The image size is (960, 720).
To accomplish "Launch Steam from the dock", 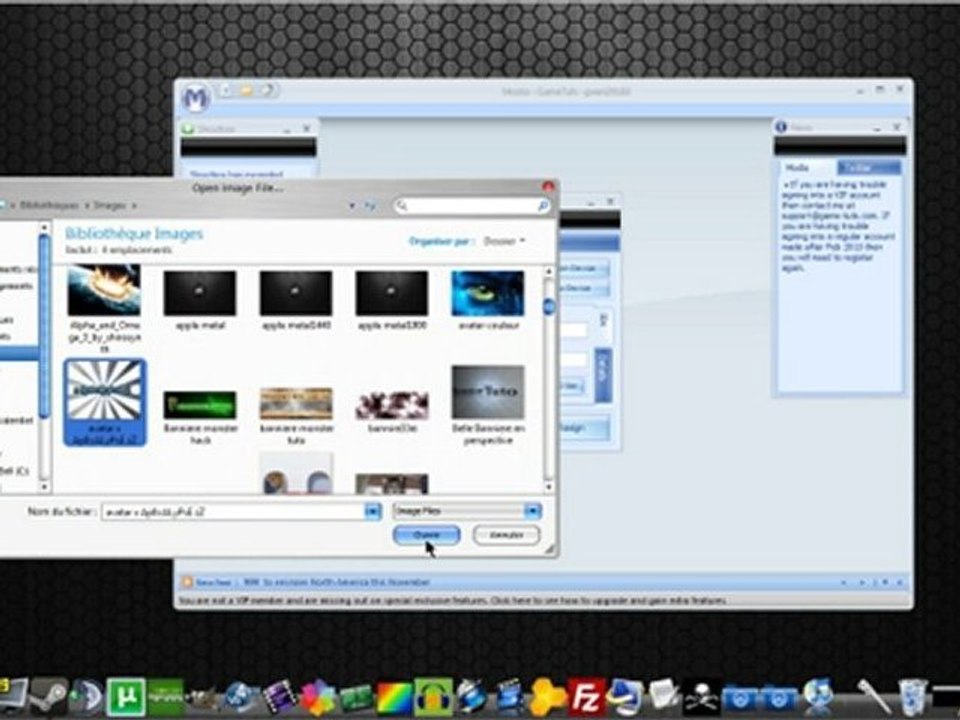I will click(49, 698).
